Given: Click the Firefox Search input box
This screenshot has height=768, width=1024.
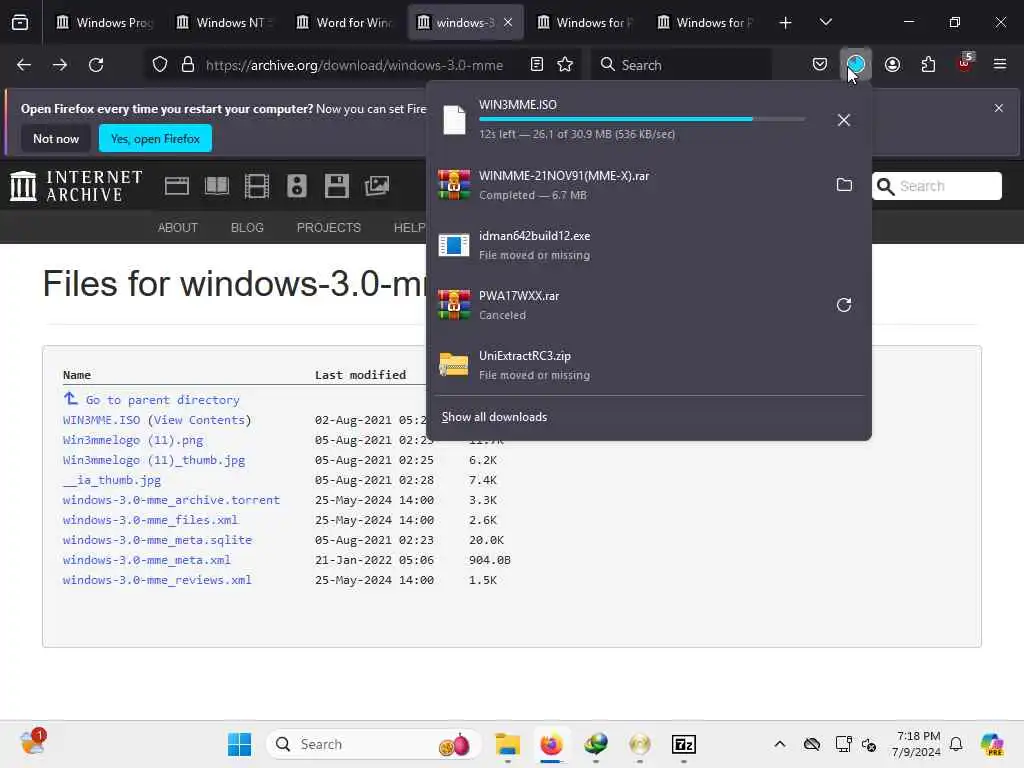Looking at the screenshot, I should [682, 65].
